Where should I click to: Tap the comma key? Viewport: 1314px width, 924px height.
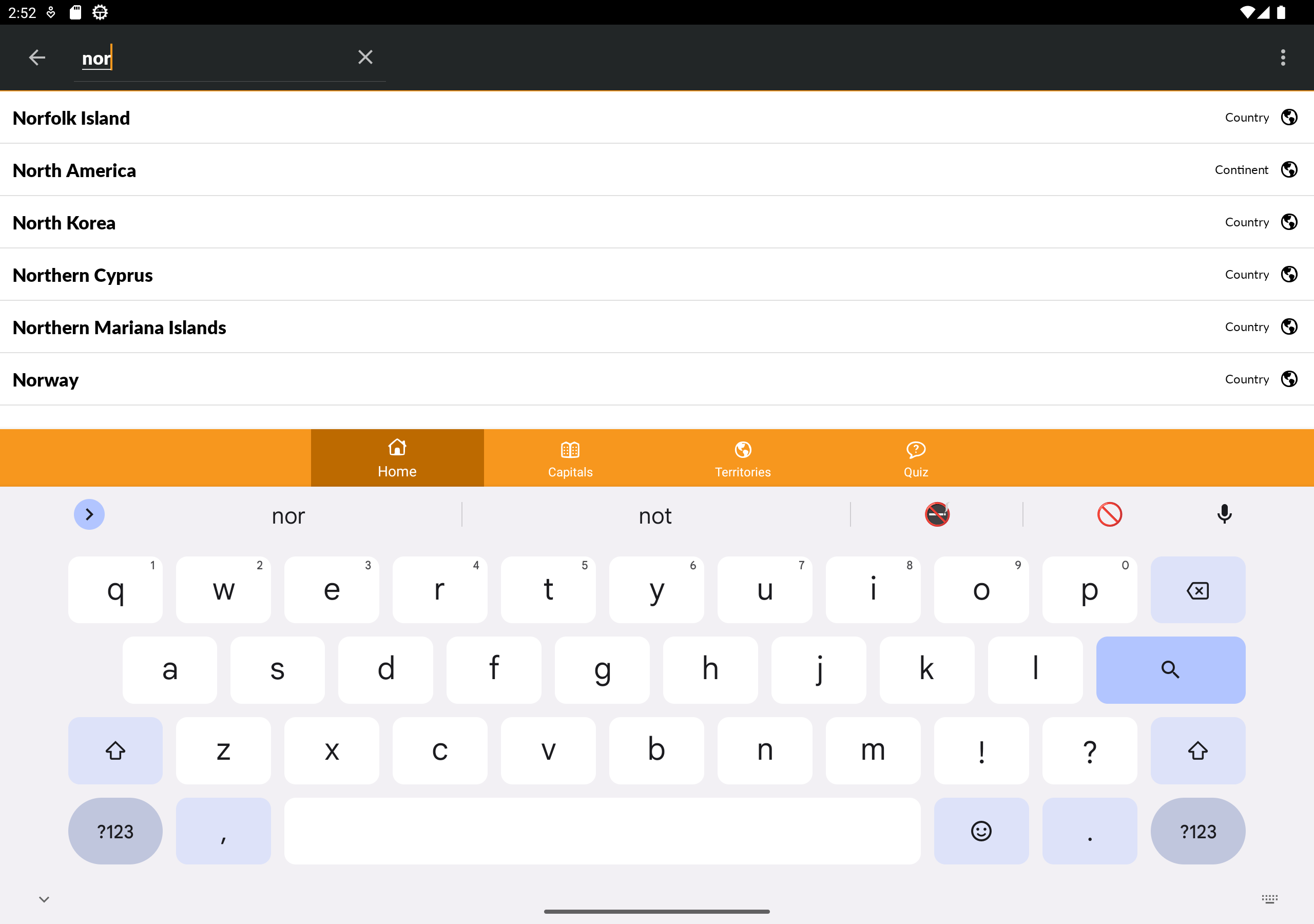223,831
